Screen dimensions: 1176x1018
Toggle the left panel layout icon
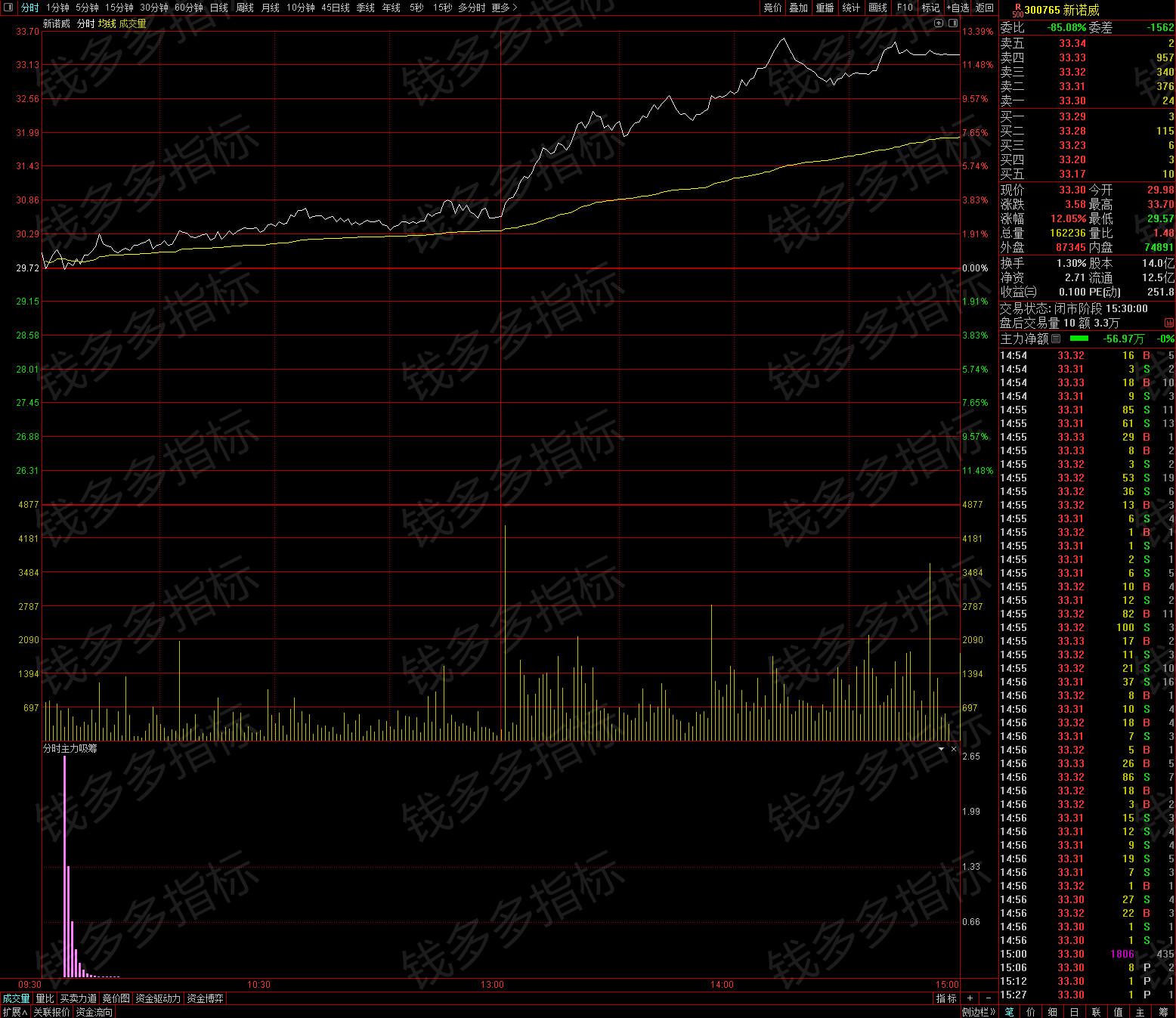[8, 8]
